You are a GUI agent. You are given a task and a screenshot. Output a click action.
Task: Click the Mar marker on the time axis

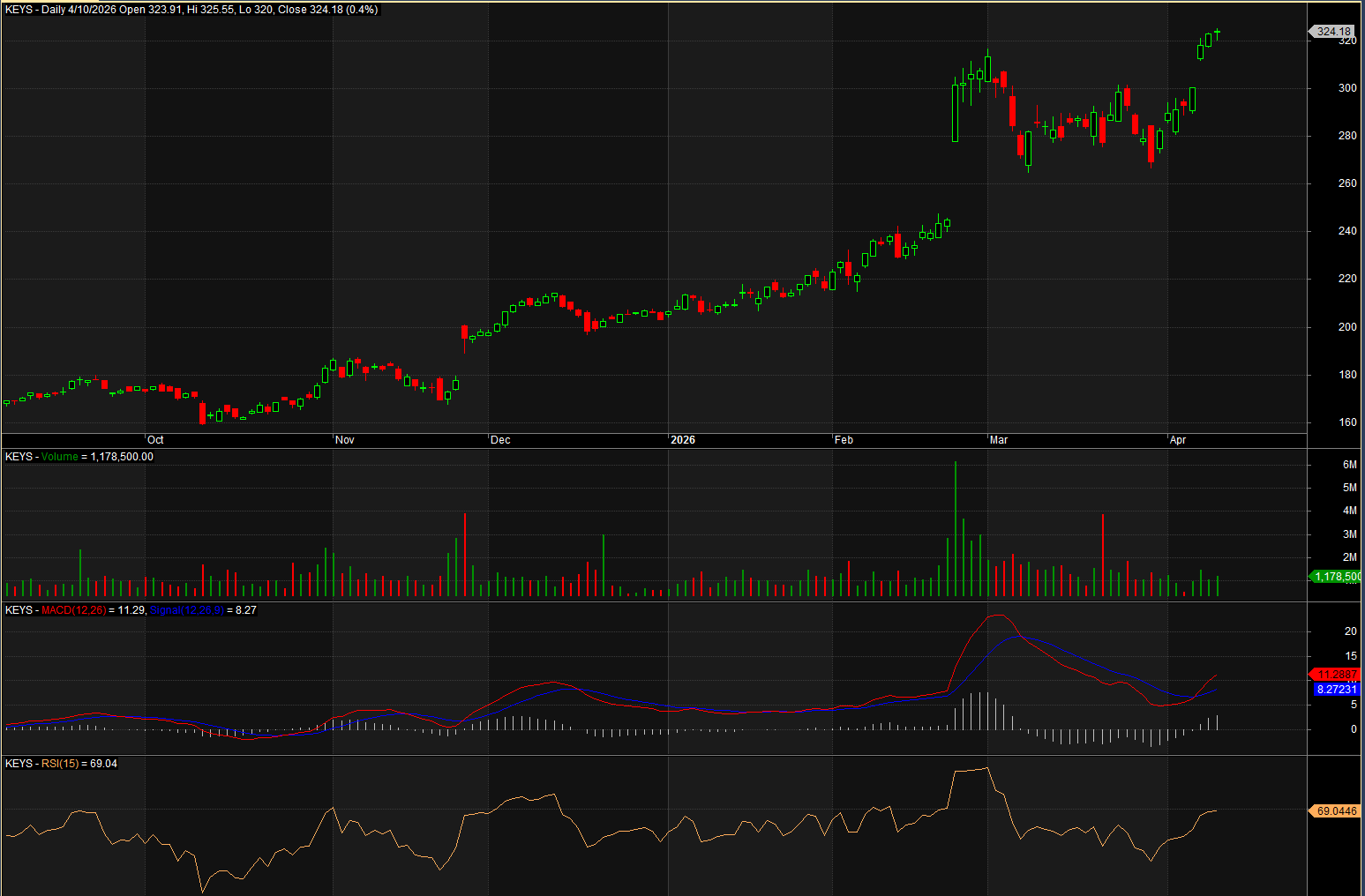pyautogui.click(x=999, y=440)
